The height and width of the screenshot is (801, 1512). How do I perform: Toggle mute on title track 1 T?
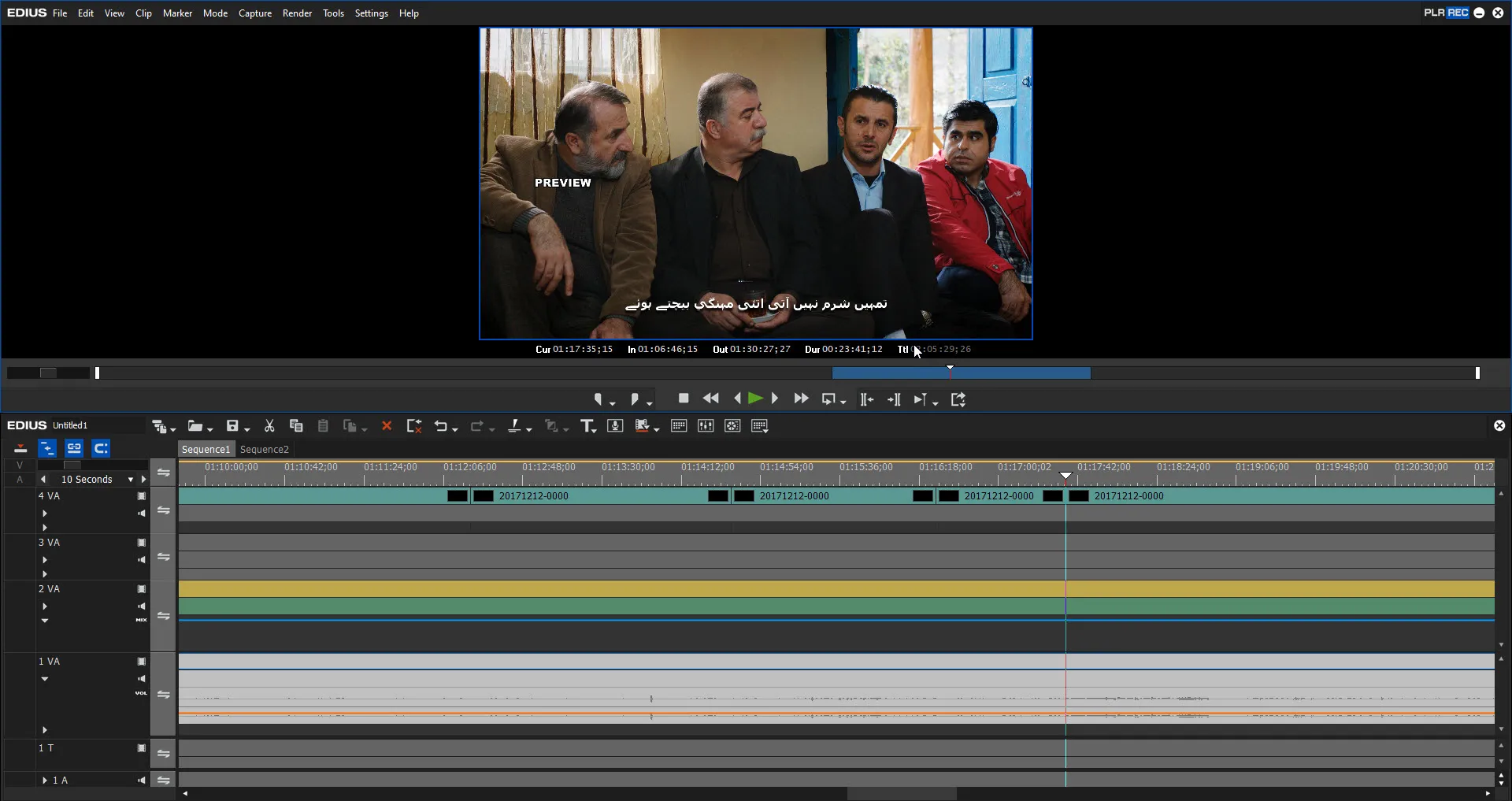(142, 748)
